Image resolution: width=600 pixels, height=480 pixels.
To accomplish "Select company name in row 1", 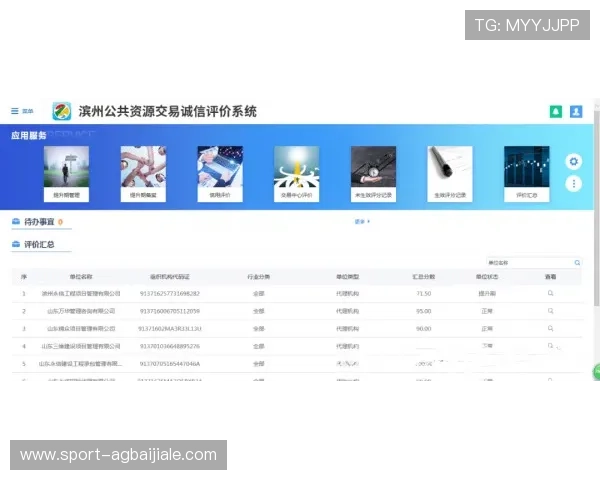I will pos(81,294).
